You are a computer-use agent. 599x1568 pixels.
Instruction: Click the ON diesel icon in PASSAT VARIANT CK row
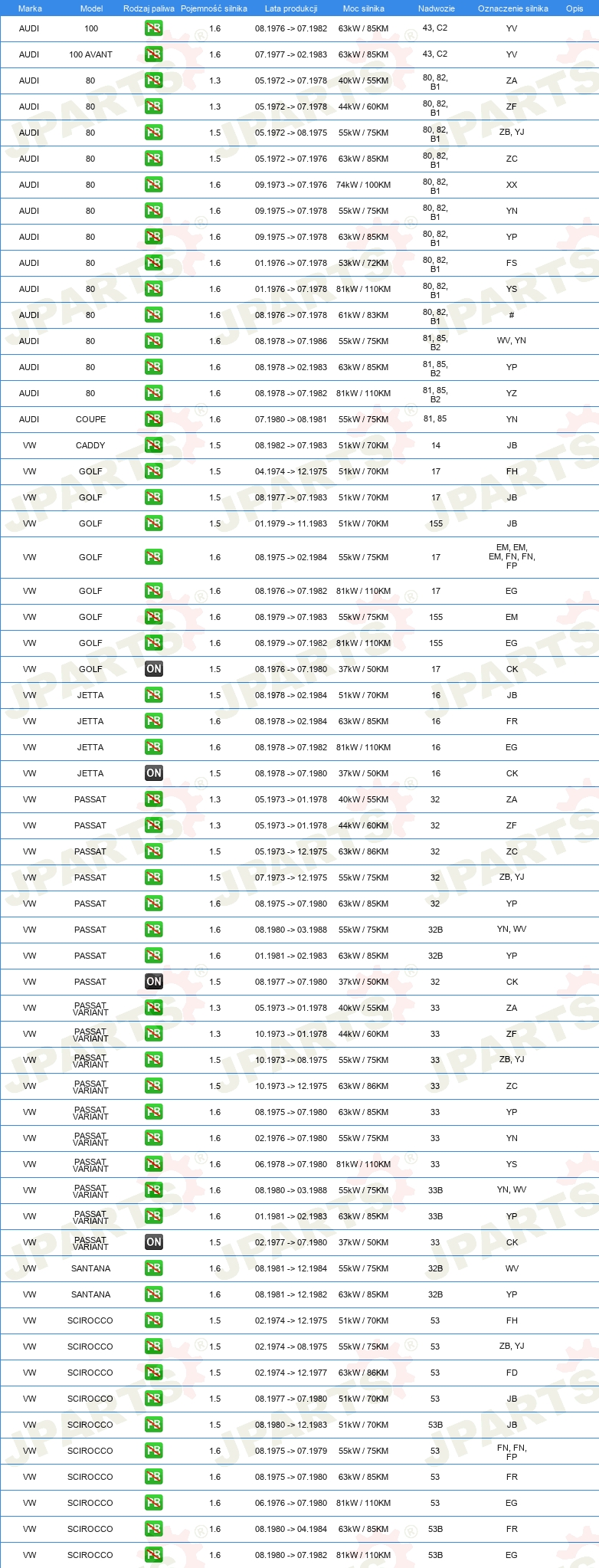(x=154, y=1242)
